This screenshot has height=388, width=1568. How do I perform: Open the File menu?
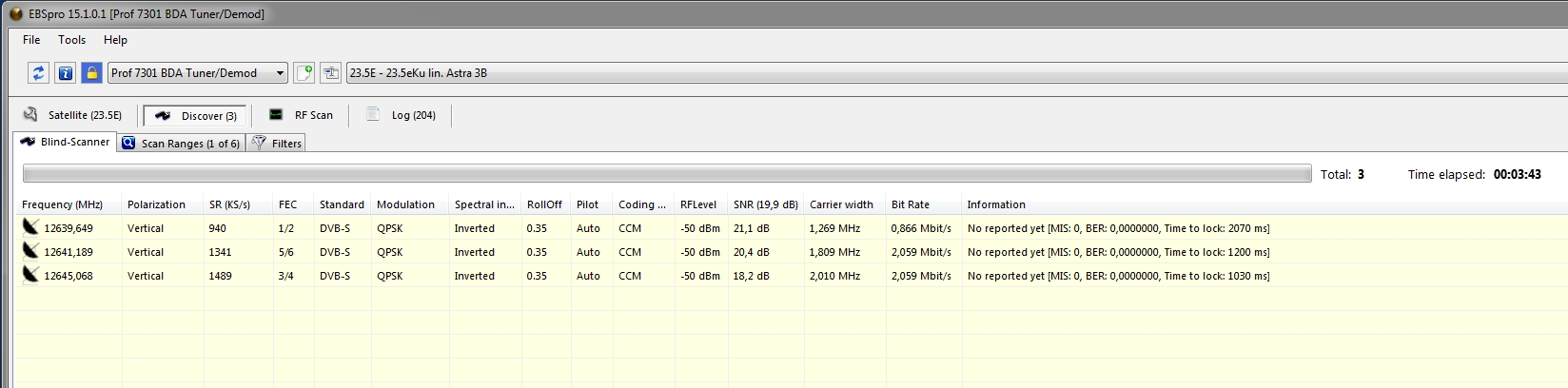pyautogui.click(x=31, y=40)
